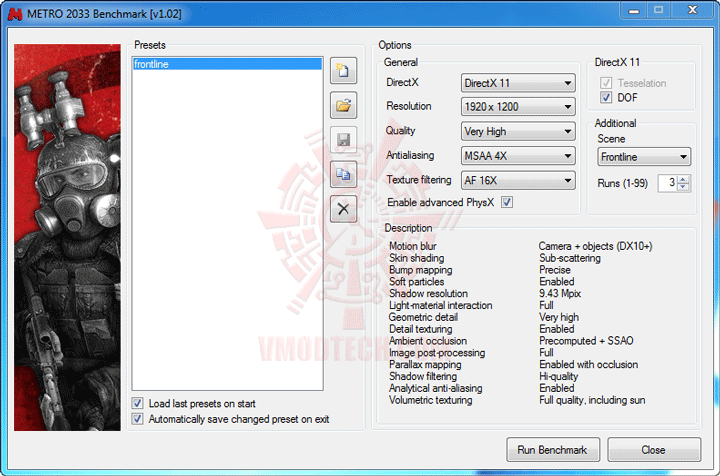Click the 'Enabled with occlusion' value text
The width and height of the screenshot is (720, 476).
[588, 365]
